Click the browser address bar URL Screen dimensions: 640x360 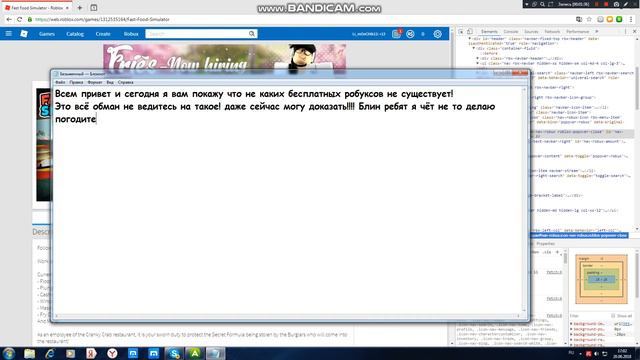(102, 19)
